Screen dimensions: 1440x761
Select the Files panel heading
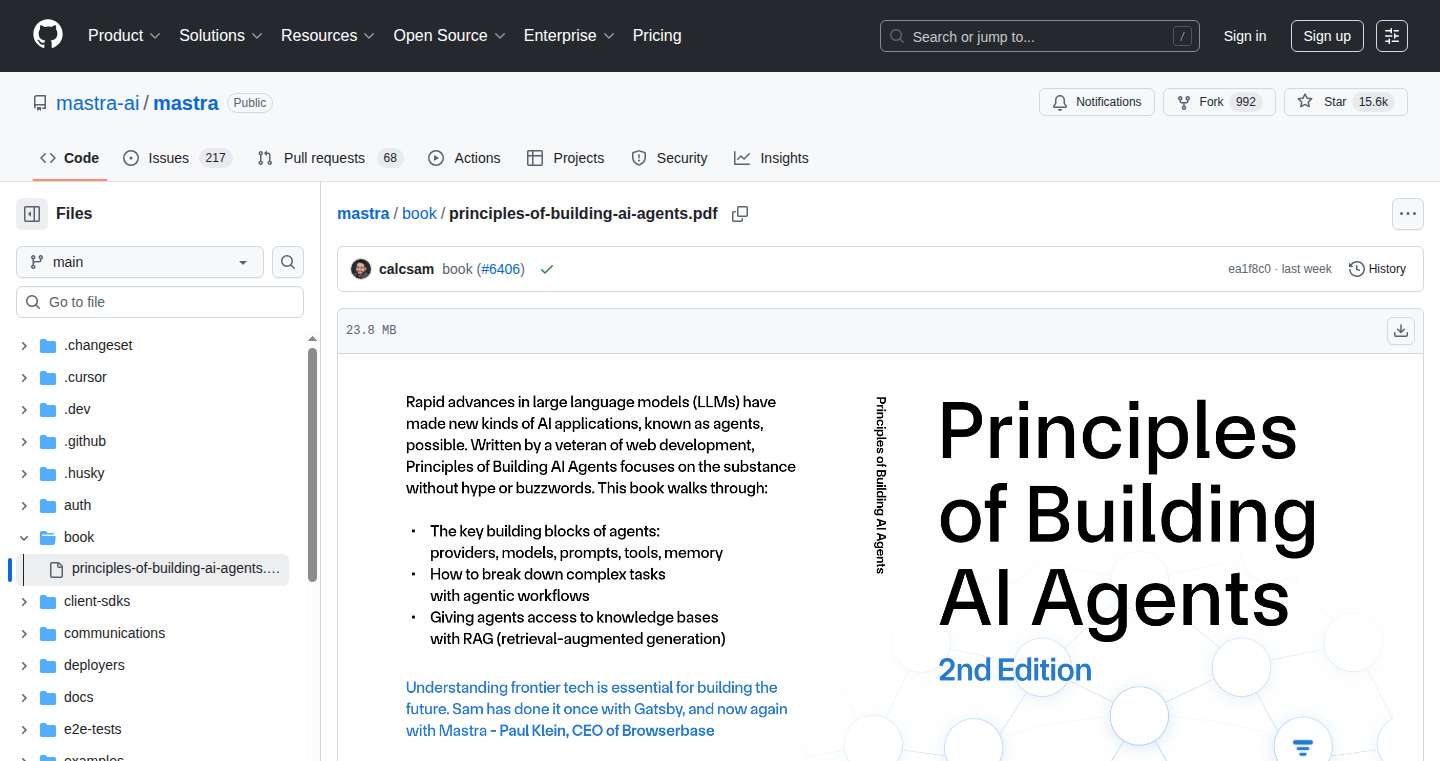[74, 213]
